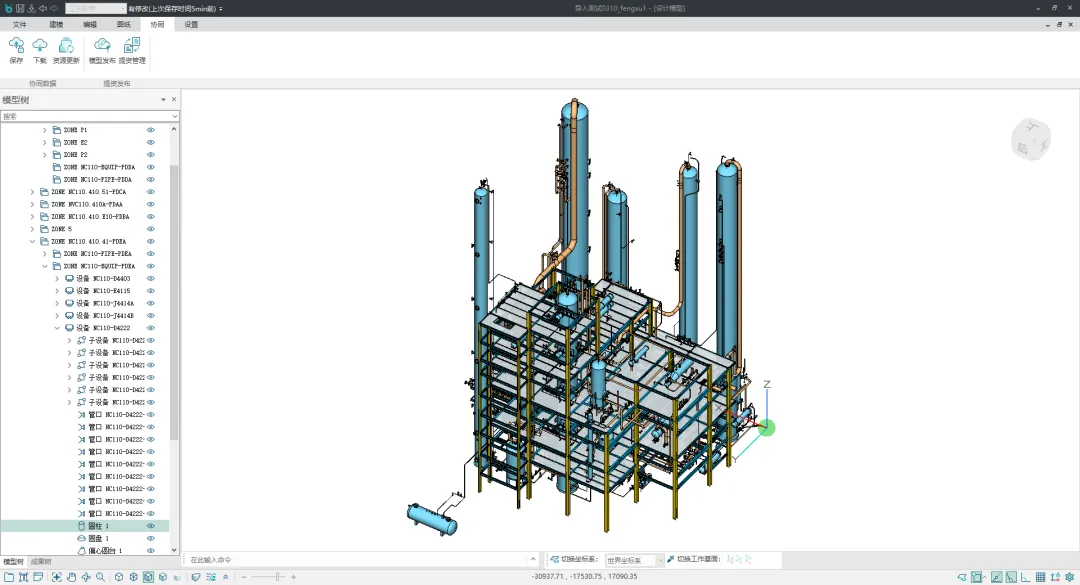Click the 下载 download icon
This screenshot has height=585, width=1080.
coord(40,45)
